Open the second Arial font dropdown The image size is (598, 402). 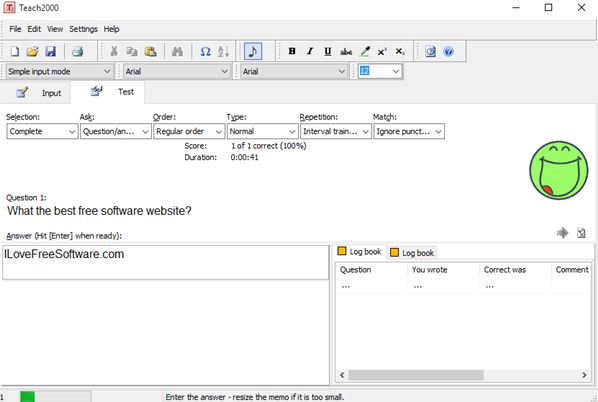coord(294,71)
